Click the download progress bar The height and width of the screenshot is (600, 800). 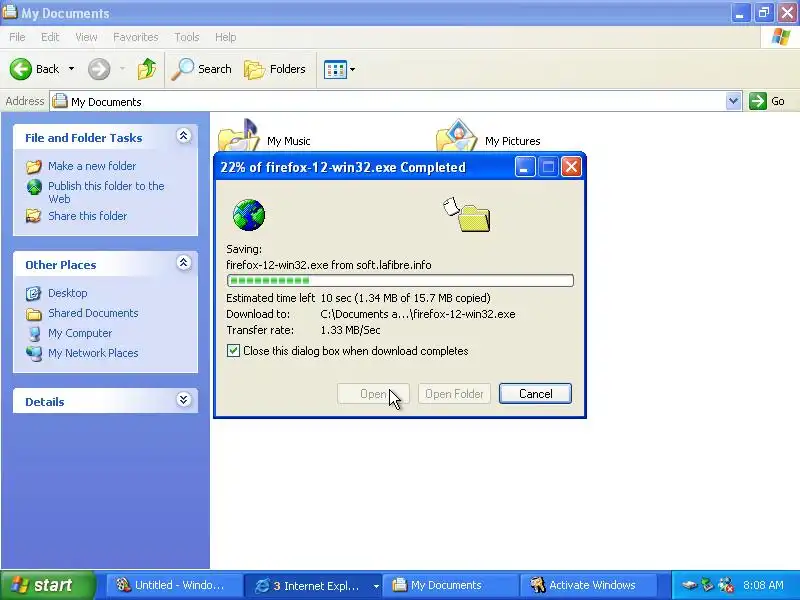point(400,281)
